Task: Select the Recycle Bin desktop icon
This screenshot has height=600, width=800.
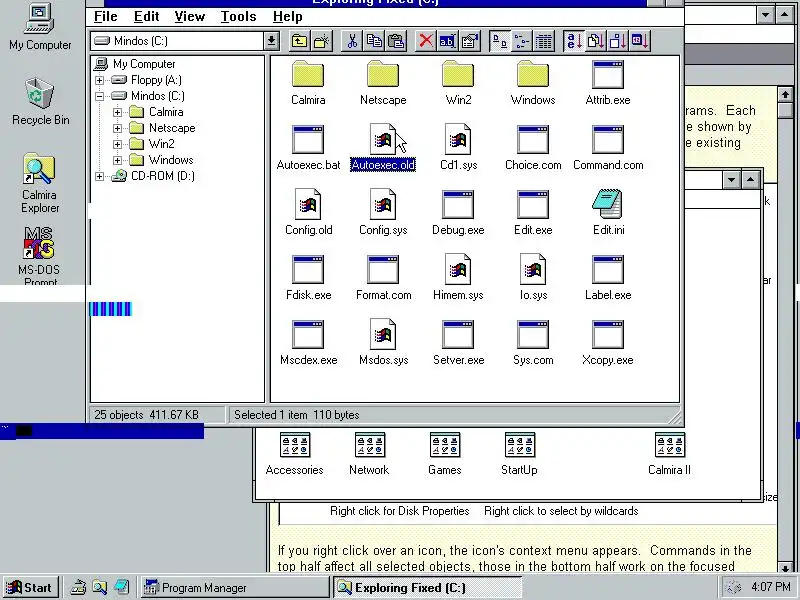Action: pos(40,102)
